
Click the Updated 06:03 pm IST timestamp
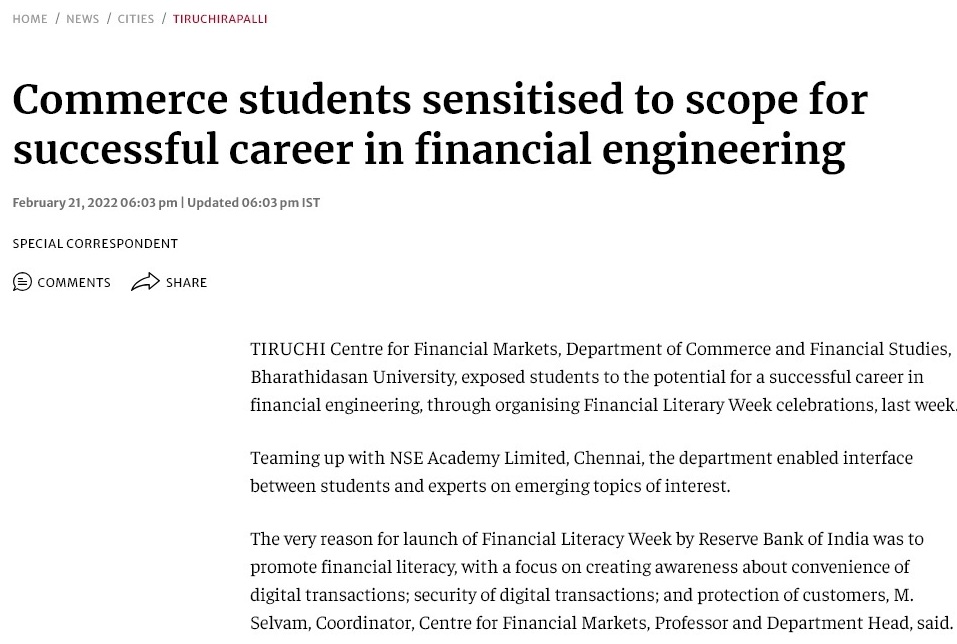[x=253, y=203]
